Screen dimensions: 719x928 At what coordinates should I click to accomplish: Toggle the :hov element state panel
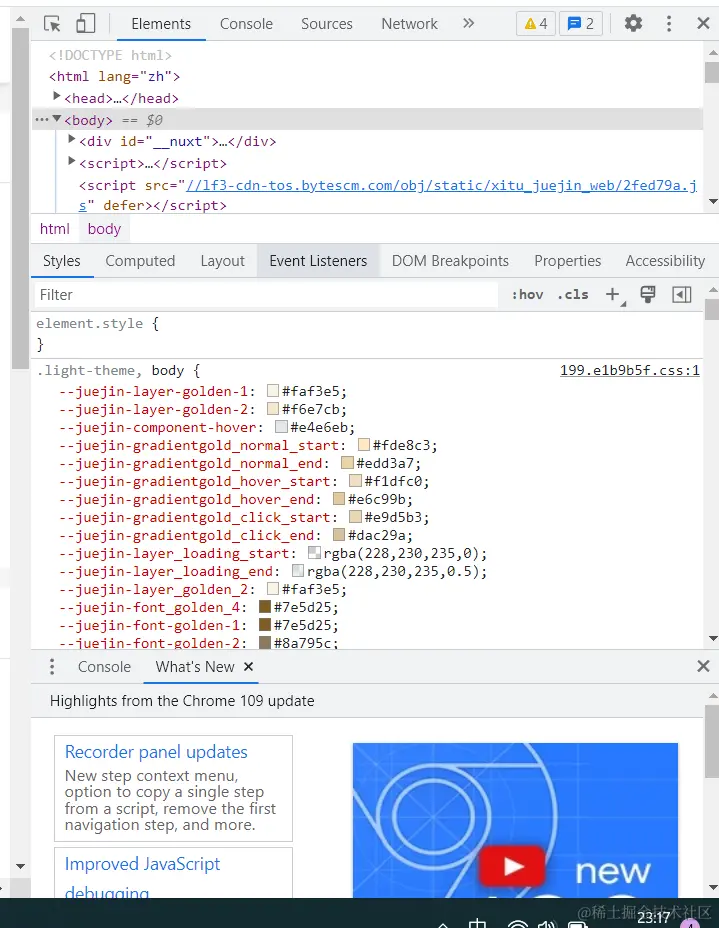pyautogui.click(x=527, y=295)
